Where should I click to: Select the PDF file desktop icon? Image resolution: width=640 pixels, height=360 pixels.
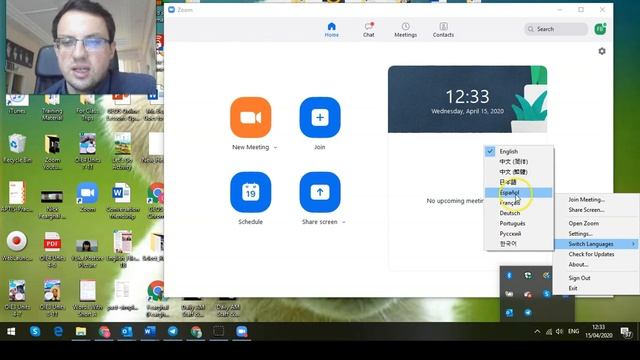(x=52, y=249)
